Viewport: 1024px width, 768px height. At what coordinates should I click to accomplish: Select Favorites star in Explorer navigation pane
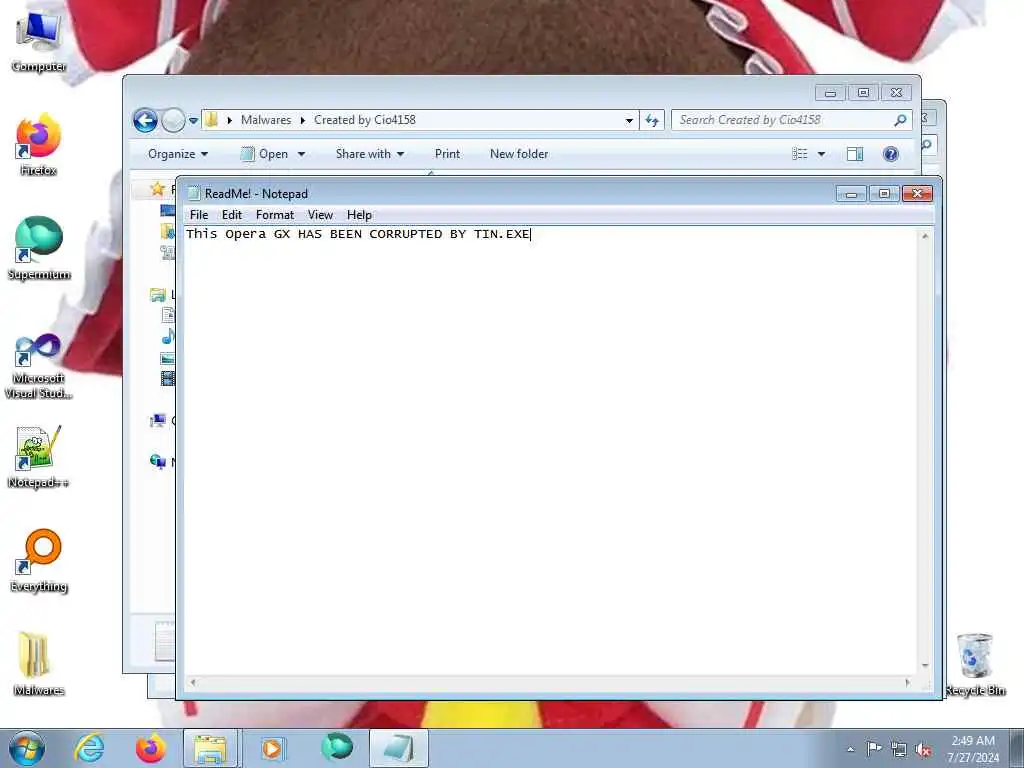[157, 189]
